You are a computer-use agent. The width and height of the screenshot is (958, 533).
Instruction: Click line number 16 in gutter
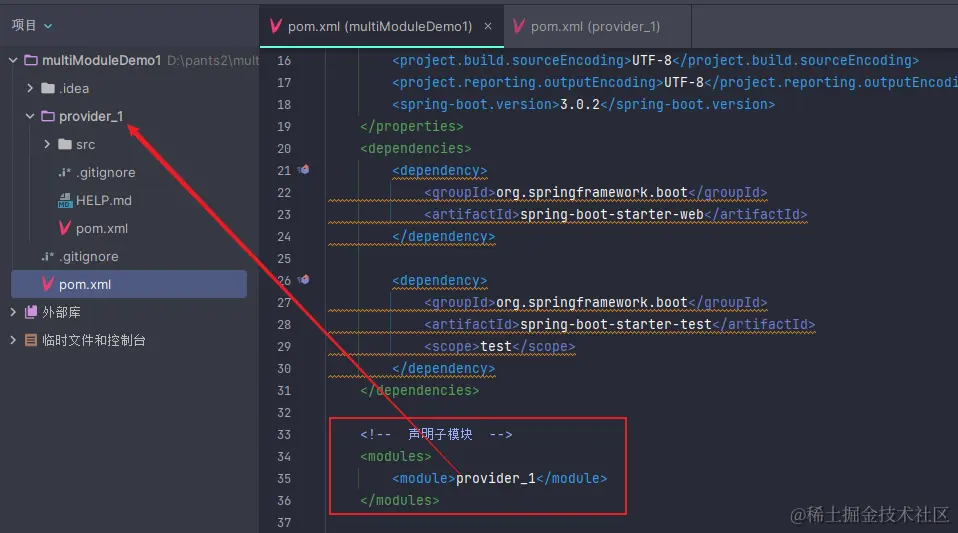tap(284, 61)
